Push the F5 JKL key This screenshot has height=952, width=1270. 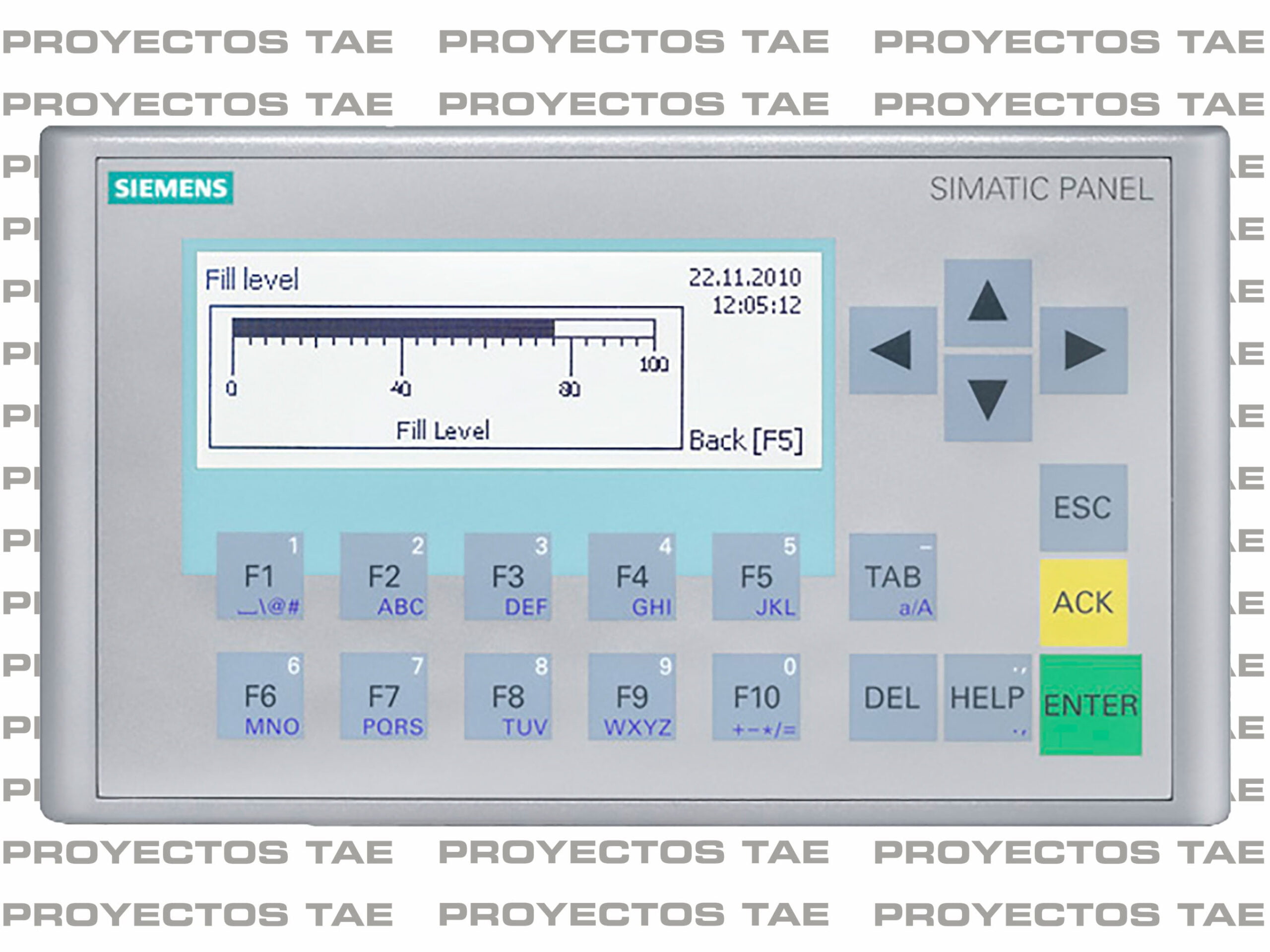tap(756, 576)
